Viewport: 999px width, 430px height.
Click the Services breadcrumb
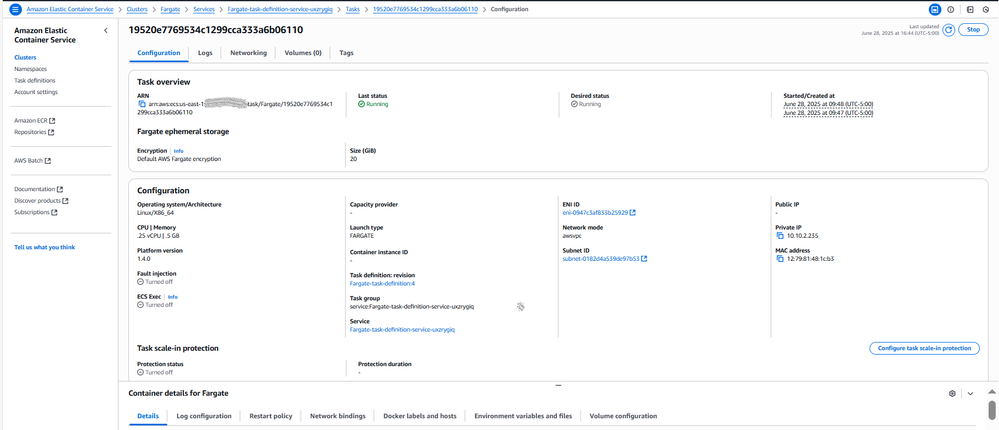click(x=204, y=10)
